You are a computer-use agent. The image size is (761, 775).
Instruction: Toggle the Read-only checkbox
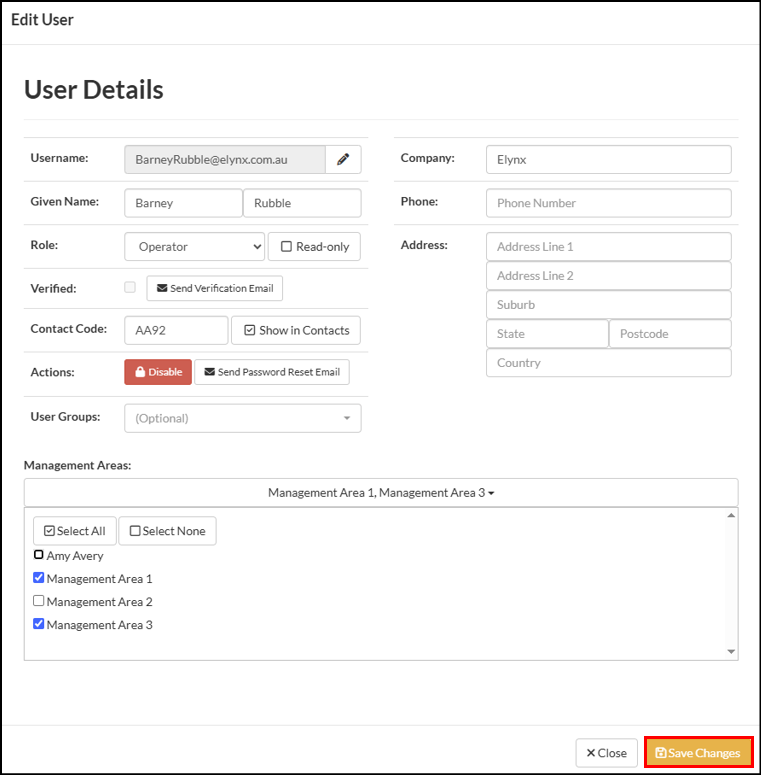(x=286, y=246)
